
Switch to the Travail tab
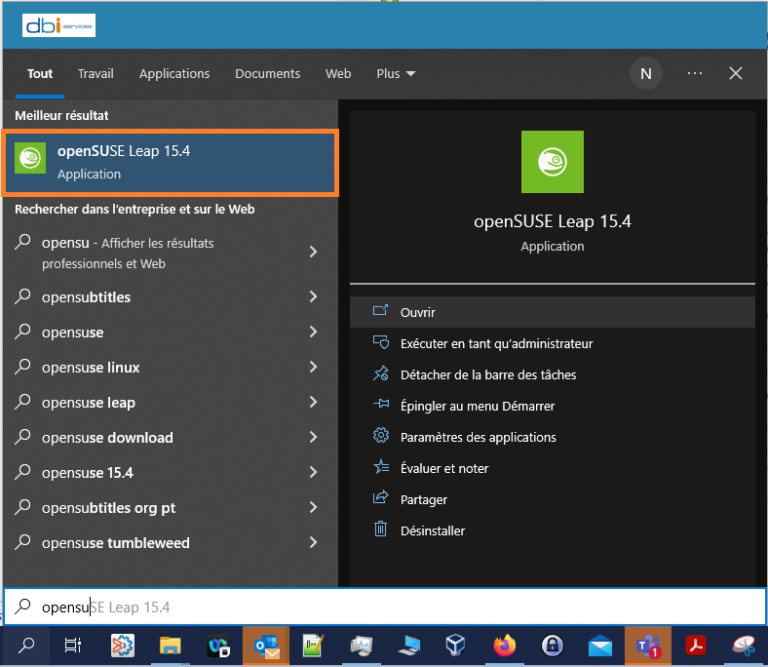tap(96, 73)
